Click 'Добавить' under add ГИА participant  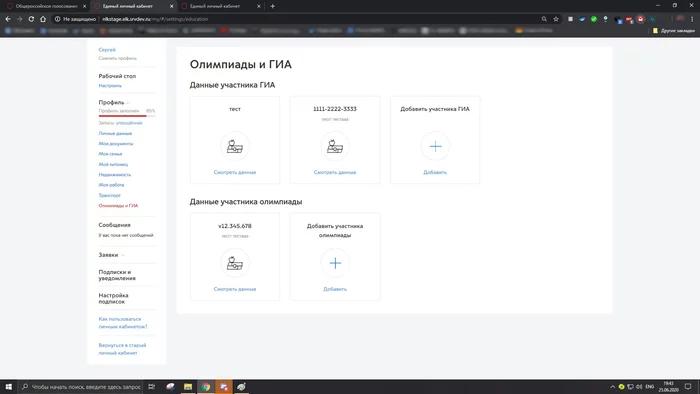point(435,172)
